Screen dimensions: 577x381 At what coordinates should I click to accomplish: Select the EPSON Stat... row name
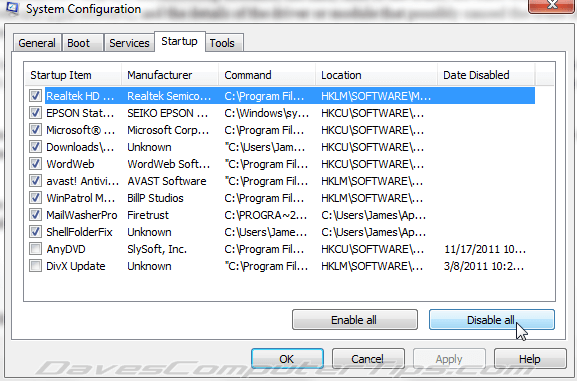pyautogui.click(x=80, y=113)
